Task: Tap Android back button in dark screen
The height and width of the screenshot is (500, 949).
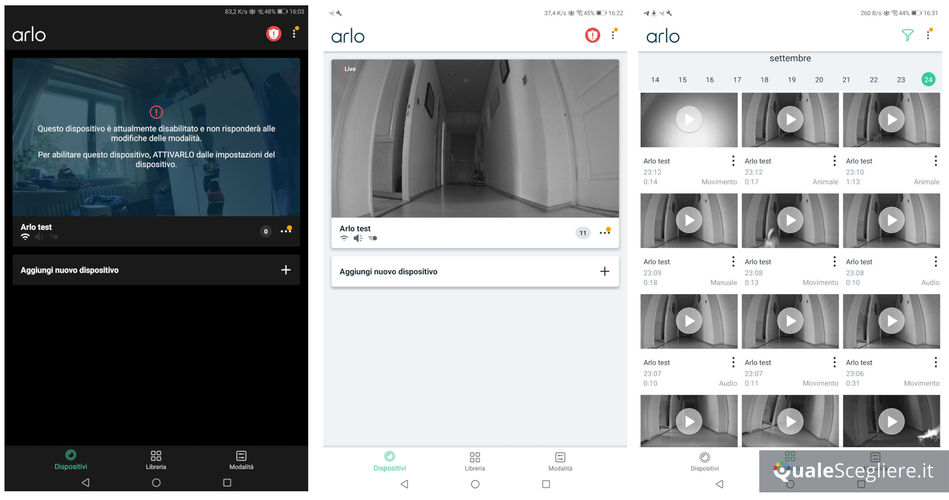Action: pyautogui.click(x=85, y=482)
